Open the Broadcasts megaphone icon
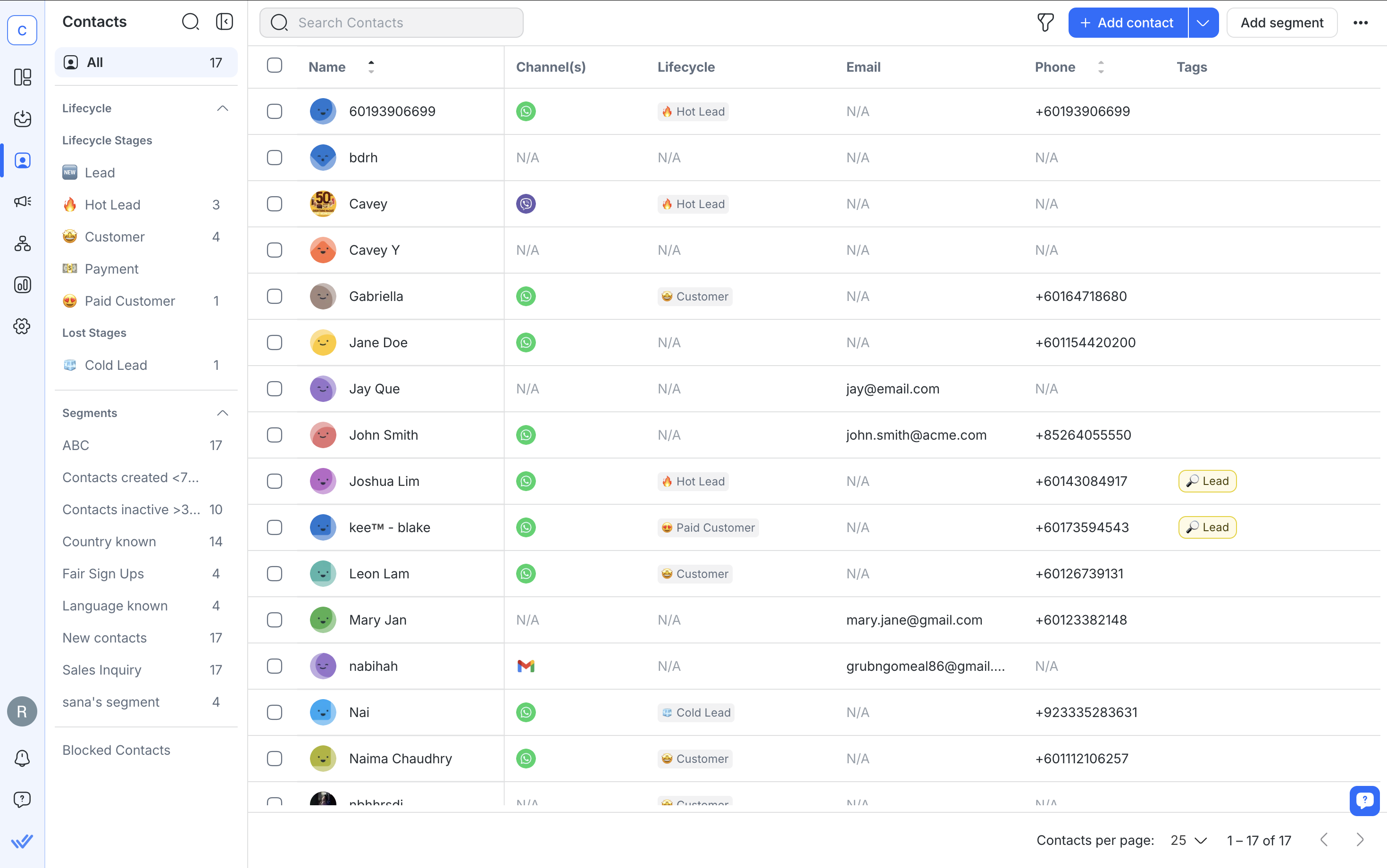The height and width of the screenshot is (868, 1387). click(x=22, y=201)
